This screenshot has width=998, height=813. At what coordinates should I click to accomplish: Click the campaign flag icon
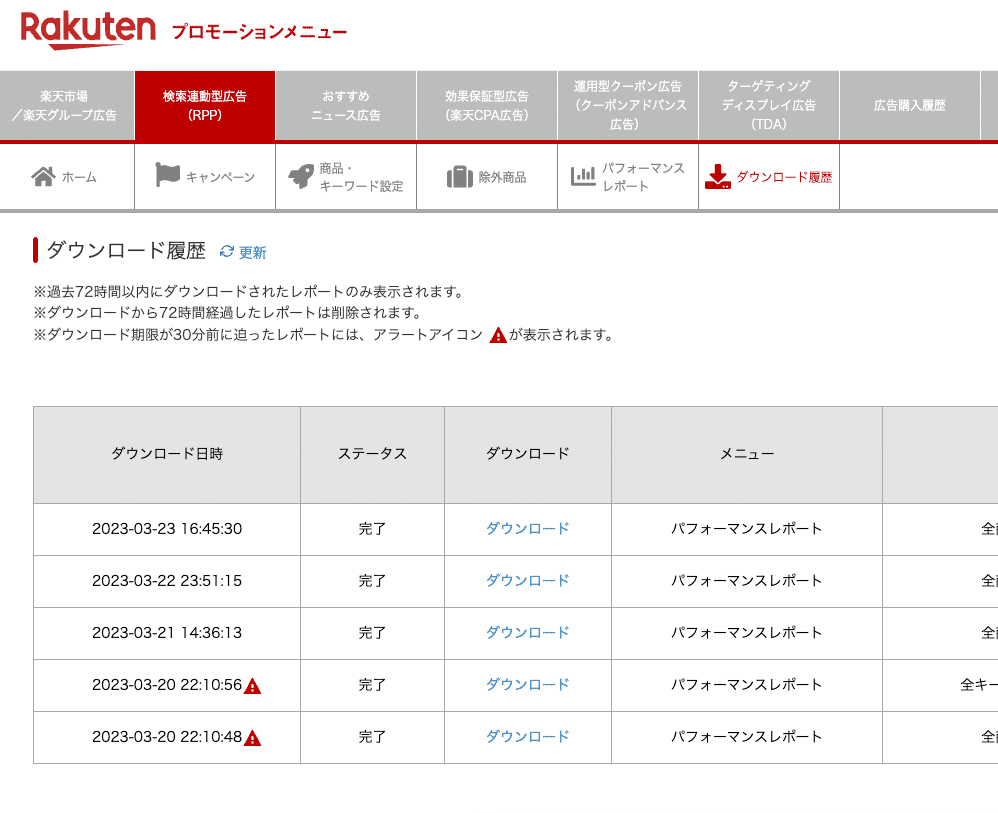167,175
